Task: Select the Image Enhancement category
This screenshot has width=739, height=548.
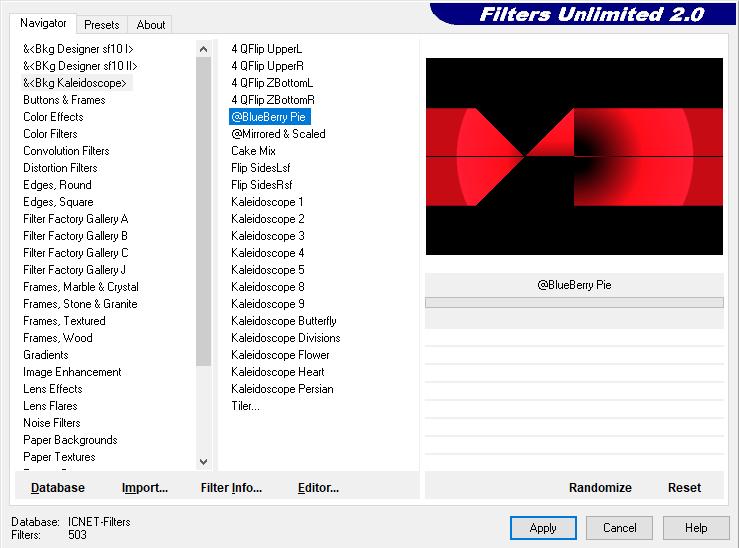Action: (x=73, y=372)
